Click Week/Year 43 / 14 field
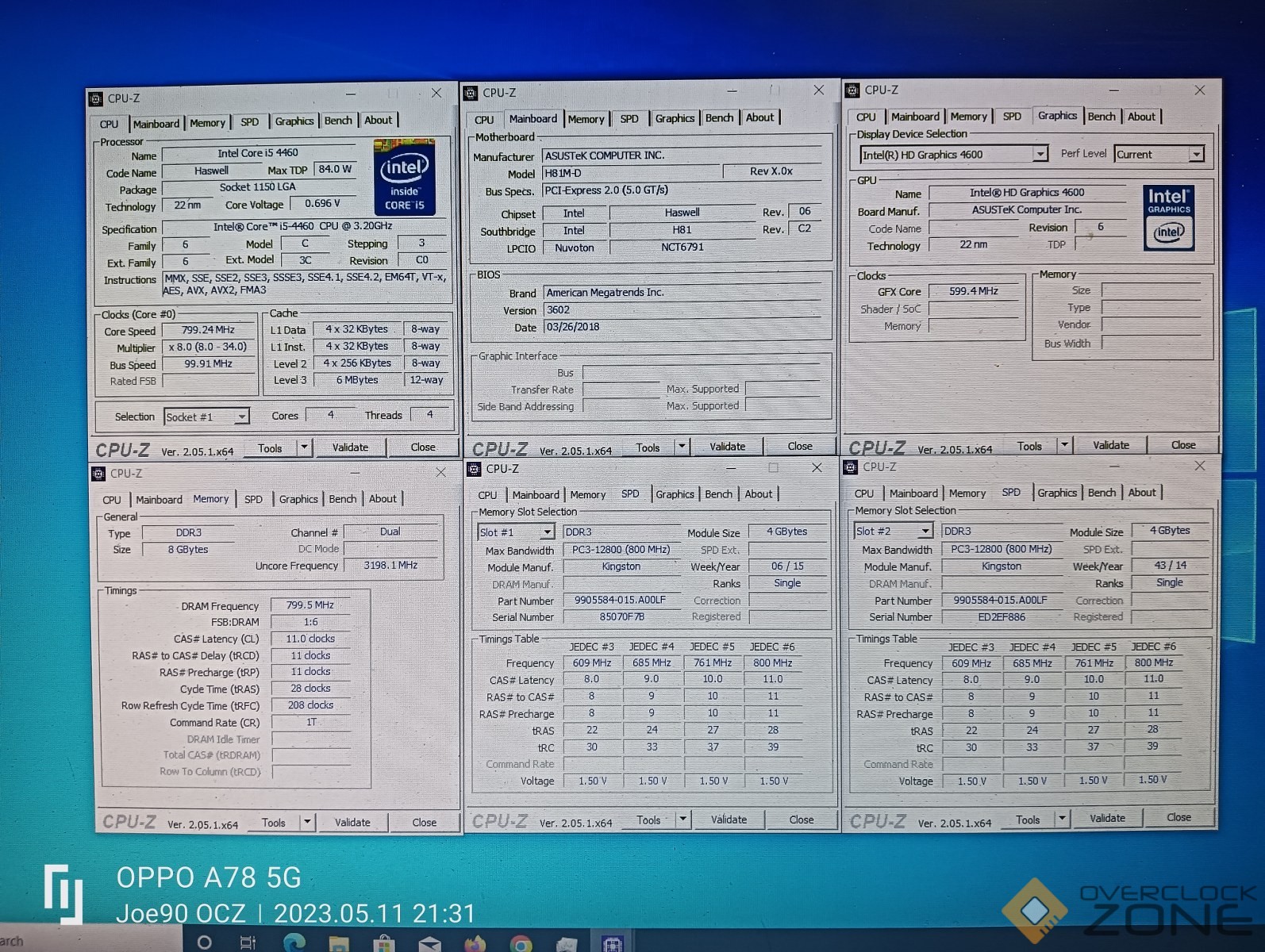This screenshot has height=952, width=1265. coord(1170,566)
